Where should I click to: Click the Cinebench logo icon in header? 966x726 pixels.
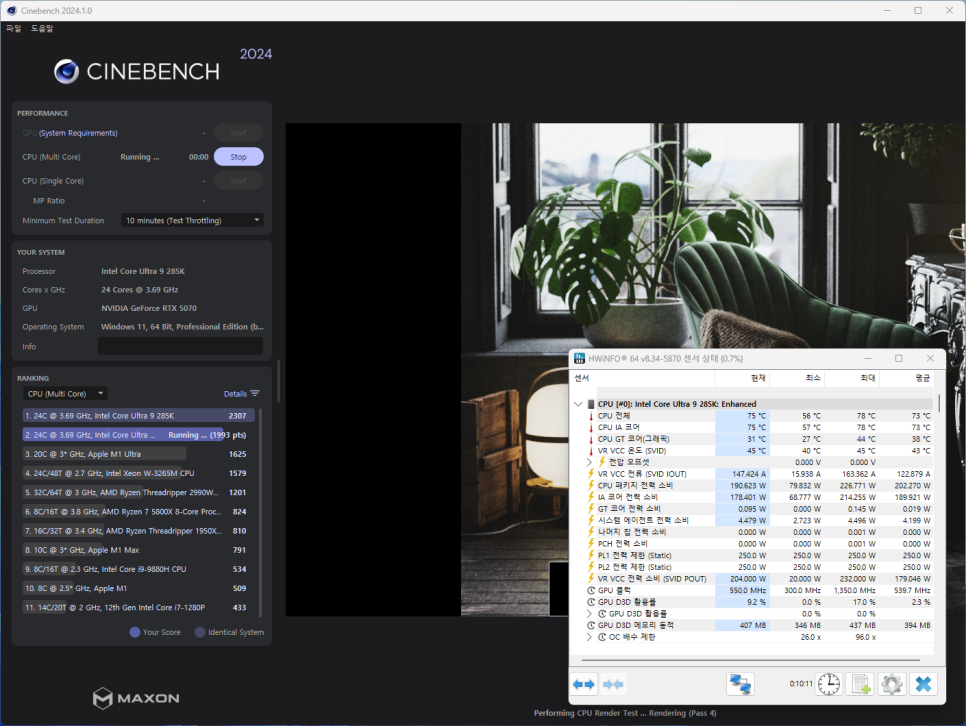(67, 71)
